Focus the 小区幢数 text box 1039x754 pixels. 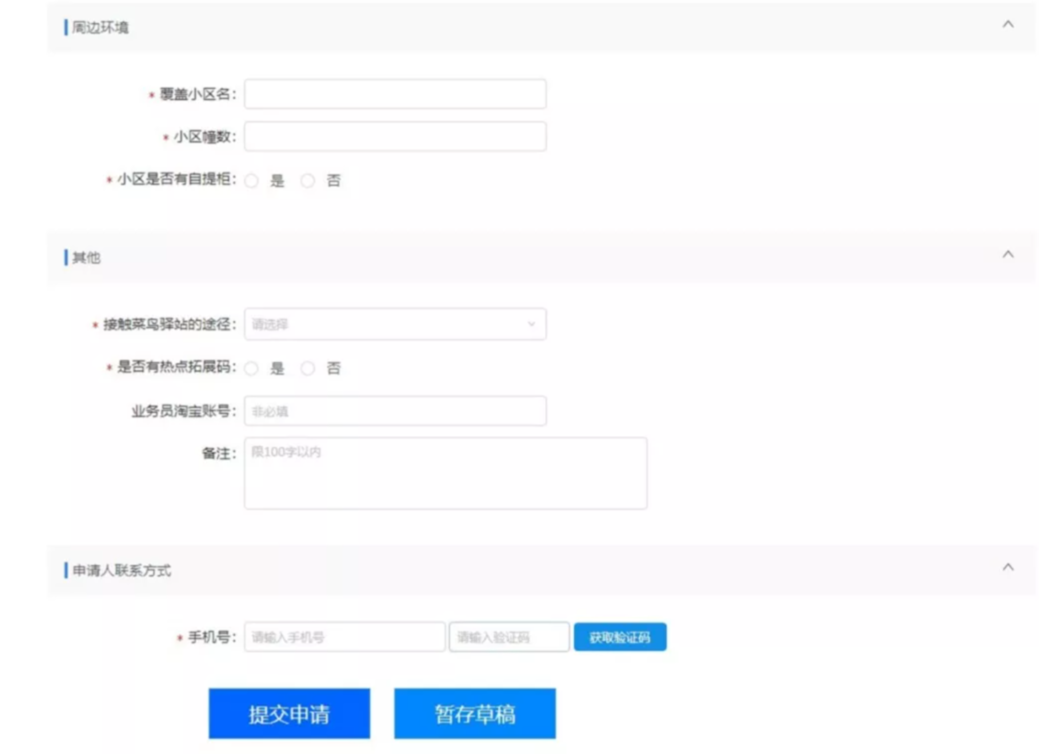coord(395,137)
